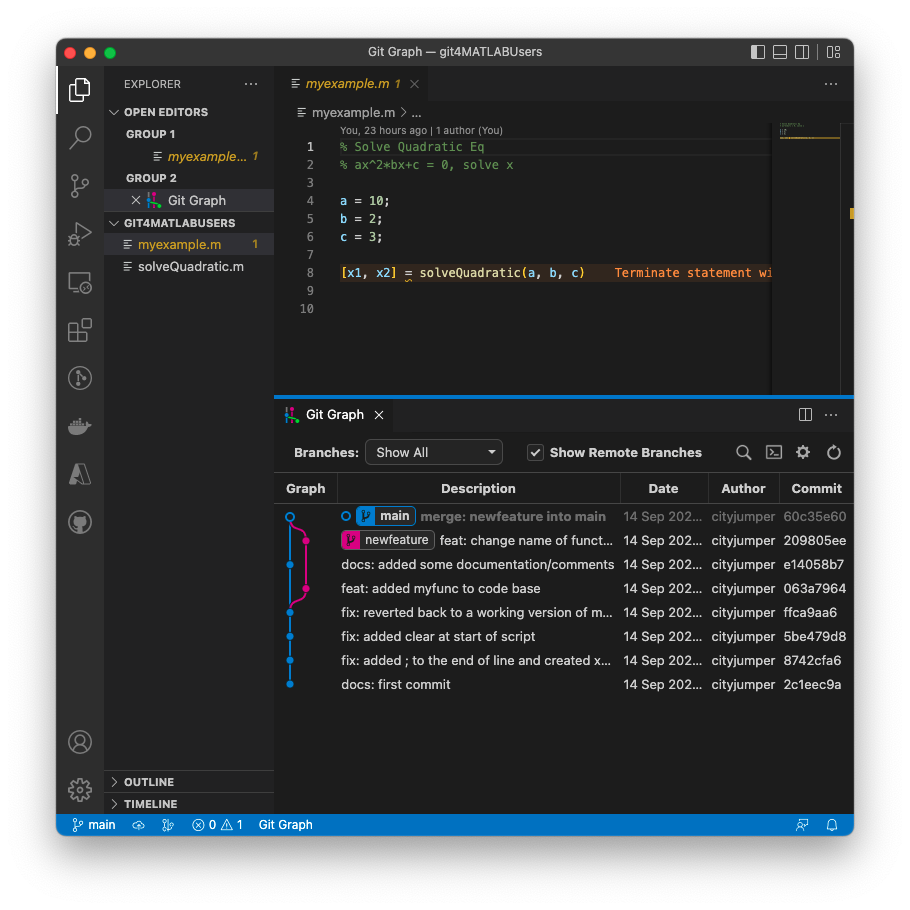Click the Date column header
The image size is (910, 910).
point(663,489)
